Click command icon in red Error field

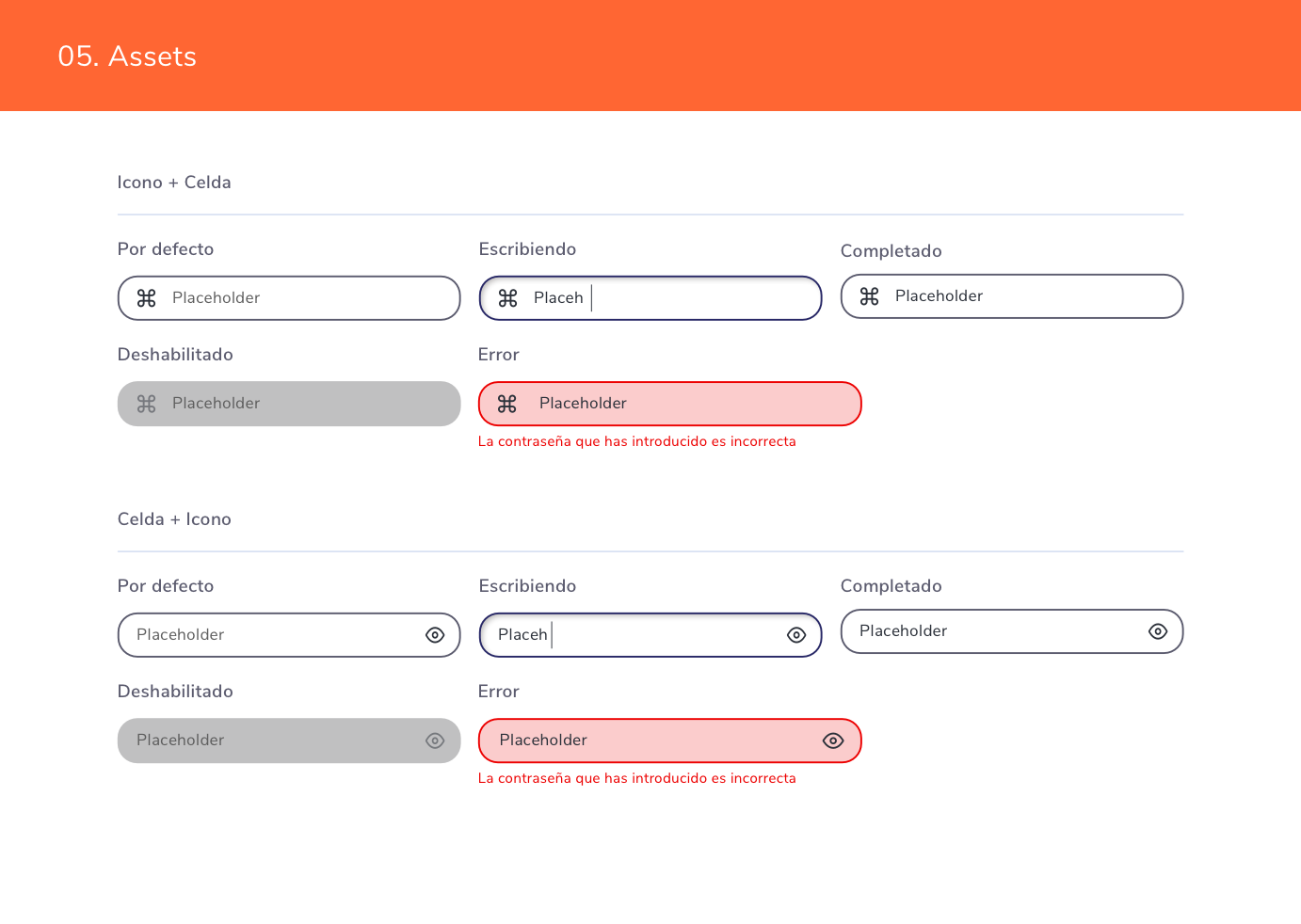[x=507, y=404]
